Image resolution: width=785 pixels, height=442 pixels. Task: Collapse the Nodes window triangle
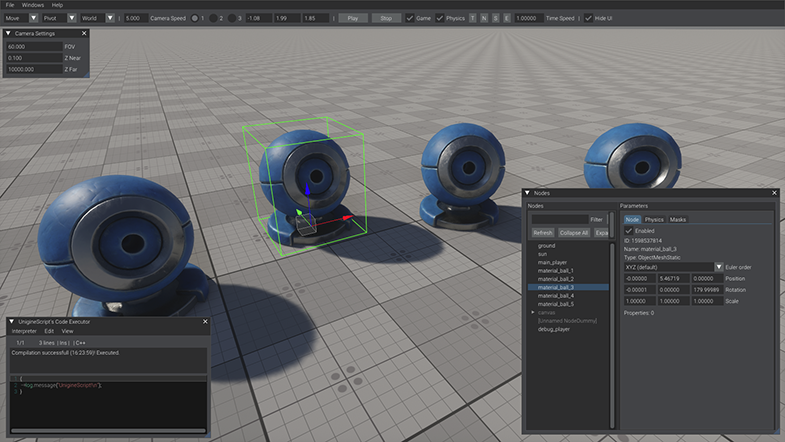(x=528, y=193)
